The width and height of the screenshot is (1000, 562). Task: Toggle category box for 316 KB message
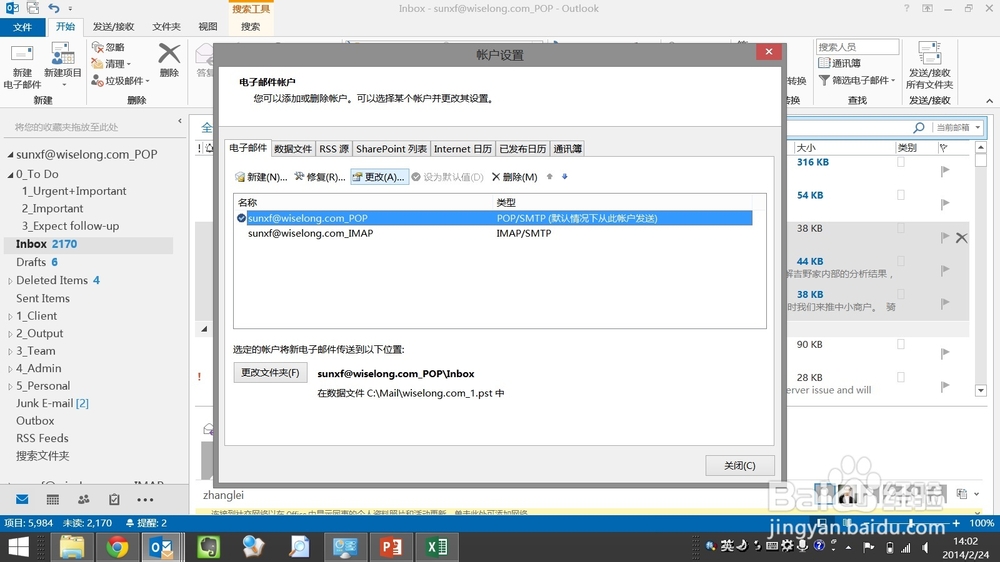click(x=901, y=162)
